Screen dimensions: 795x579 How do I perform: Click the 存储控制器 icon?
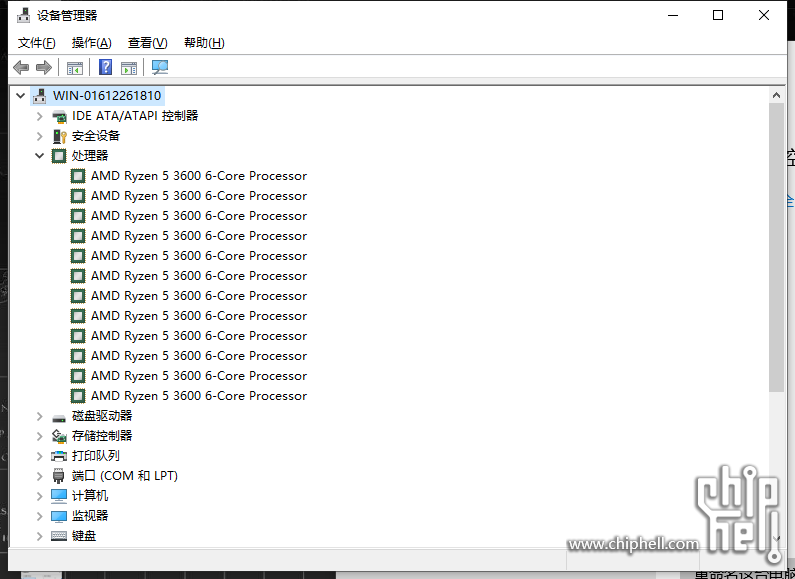pyautogui.click(x=59, y=436)
